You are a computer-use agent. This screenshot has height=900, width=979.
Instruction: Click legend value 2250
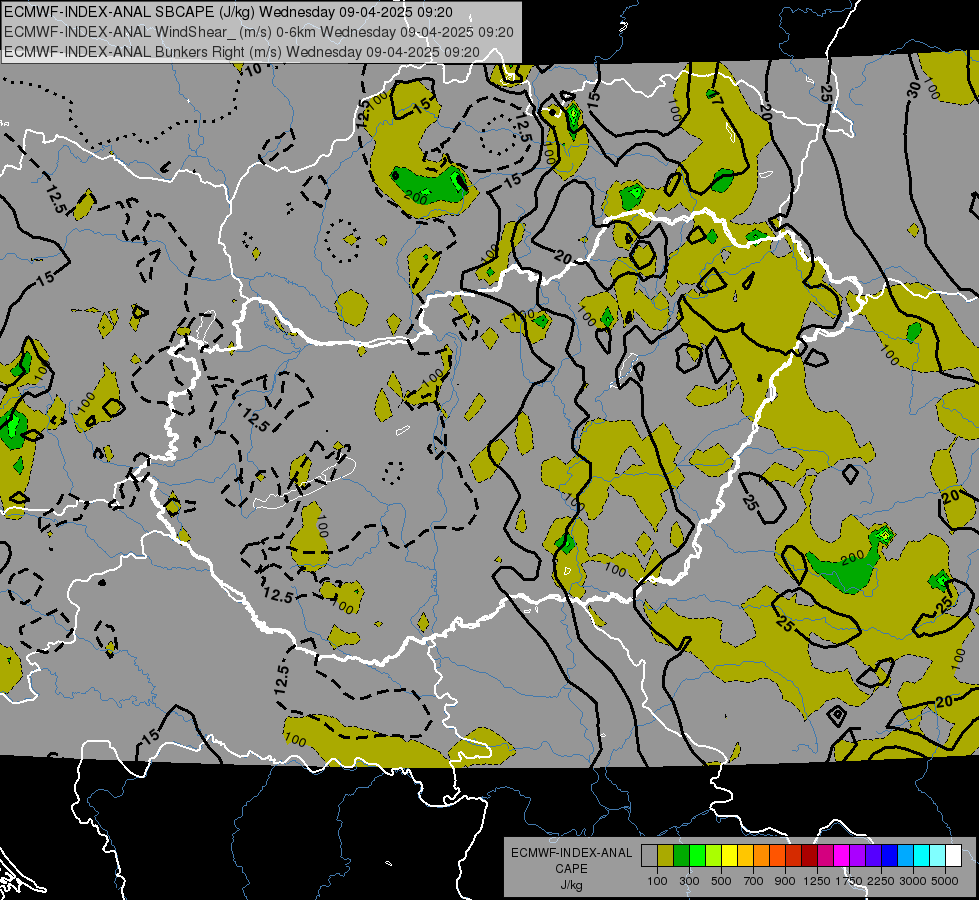881,881
